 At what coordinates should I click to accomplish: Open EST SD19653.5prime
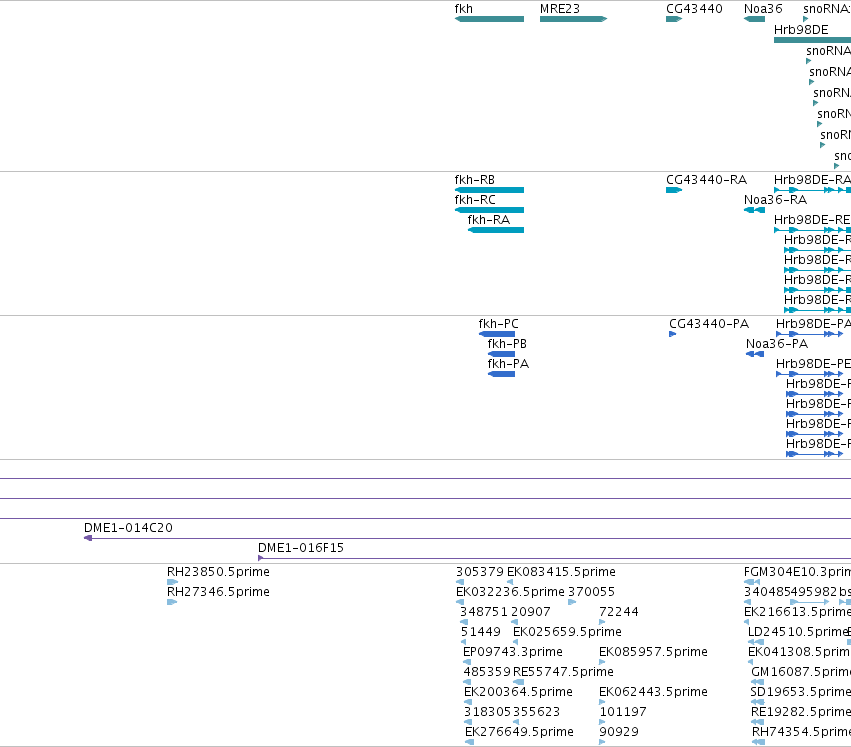click(x=757, y=702)
